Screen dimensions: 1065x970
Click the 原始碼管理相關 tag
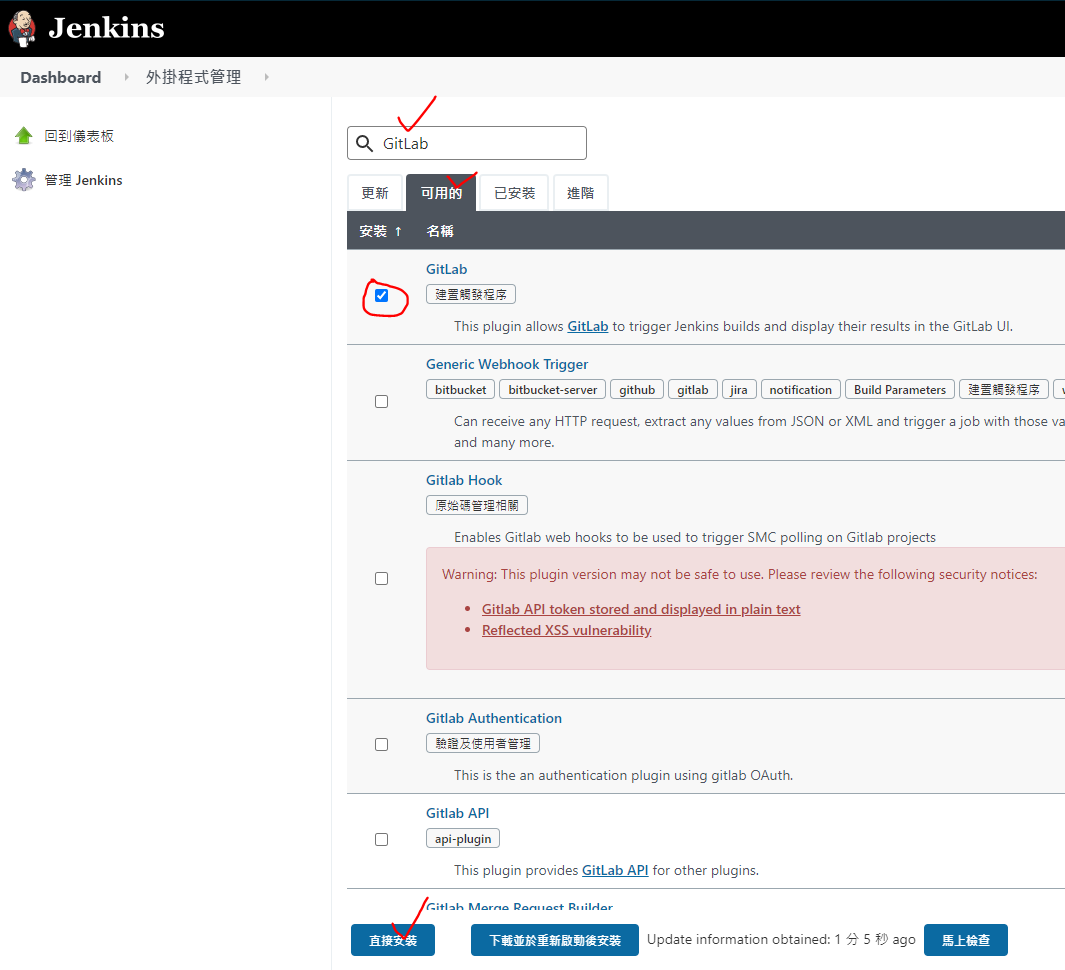click(x=477, y=505)
